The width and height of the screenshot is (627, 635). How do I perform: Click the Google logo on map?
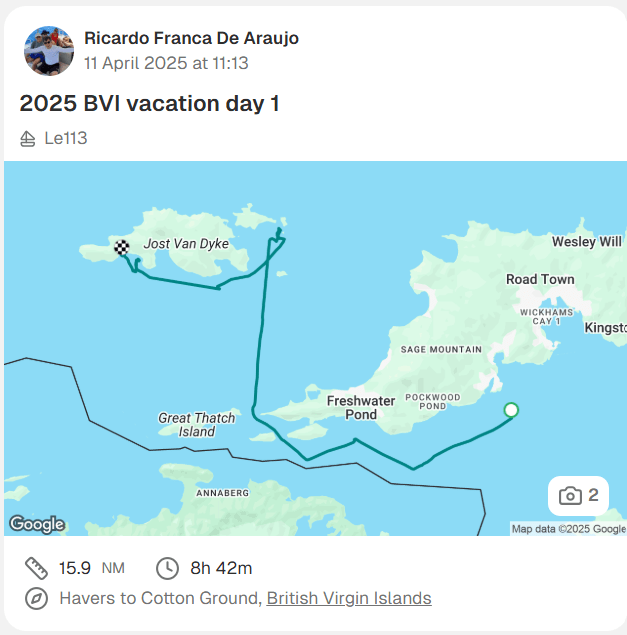pyautogui.click(x=37, y=524)
